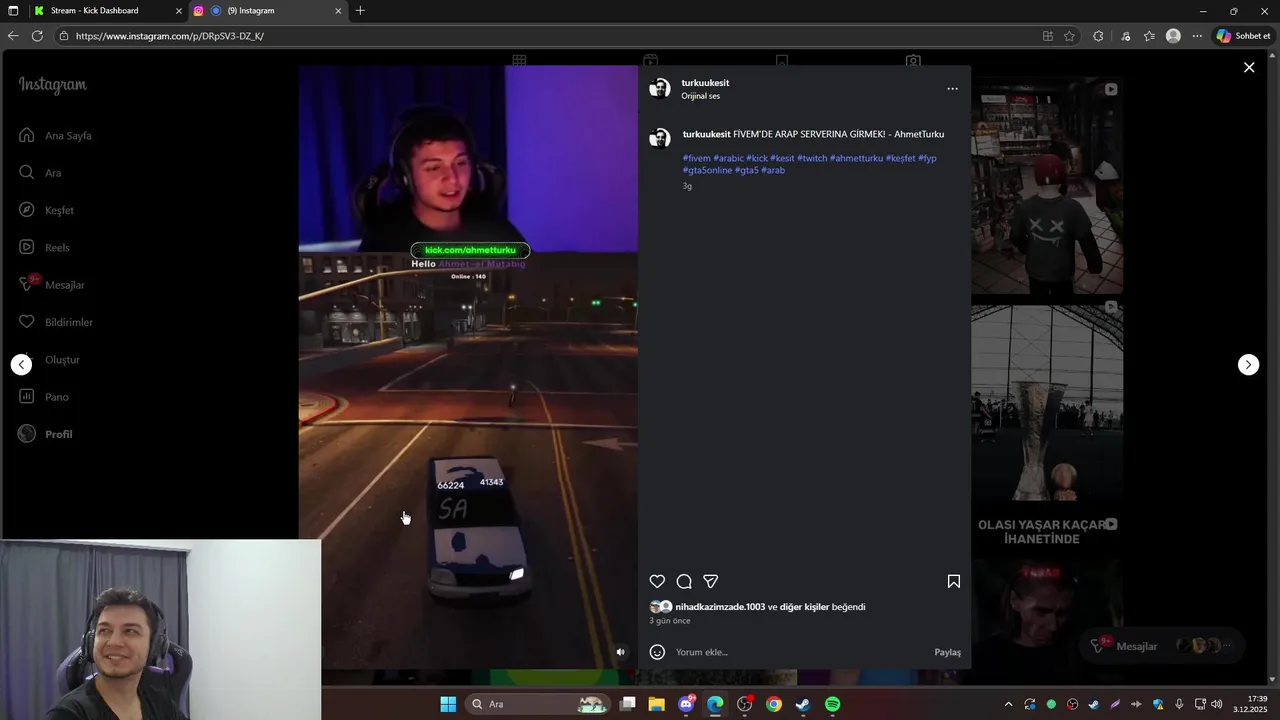Reload the page

click(x=37, y=36)
